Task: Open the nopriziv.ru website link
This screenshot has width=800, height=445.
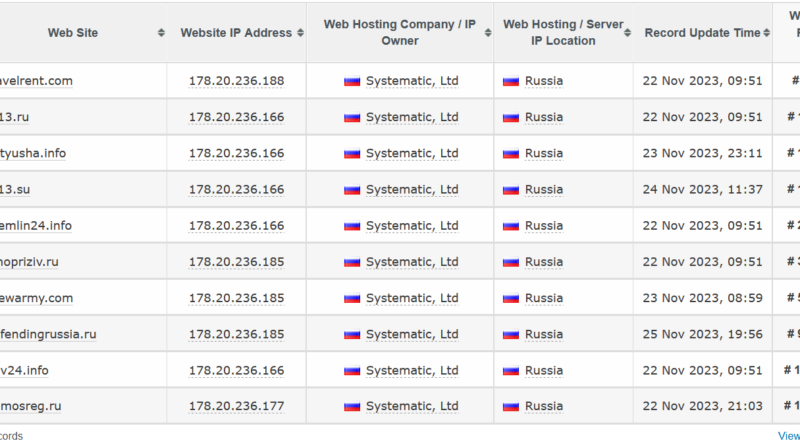Action: tap(29, 262)
